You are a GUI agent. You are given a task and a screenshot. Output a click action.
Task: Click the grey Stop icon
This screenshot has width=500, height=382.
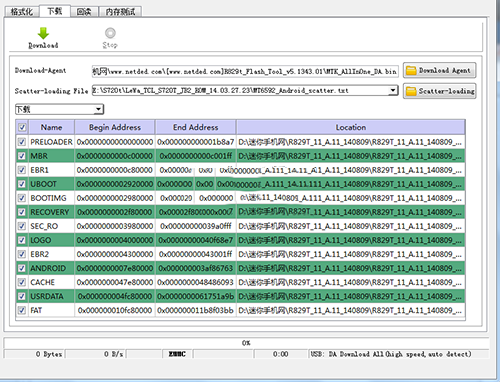110,33
